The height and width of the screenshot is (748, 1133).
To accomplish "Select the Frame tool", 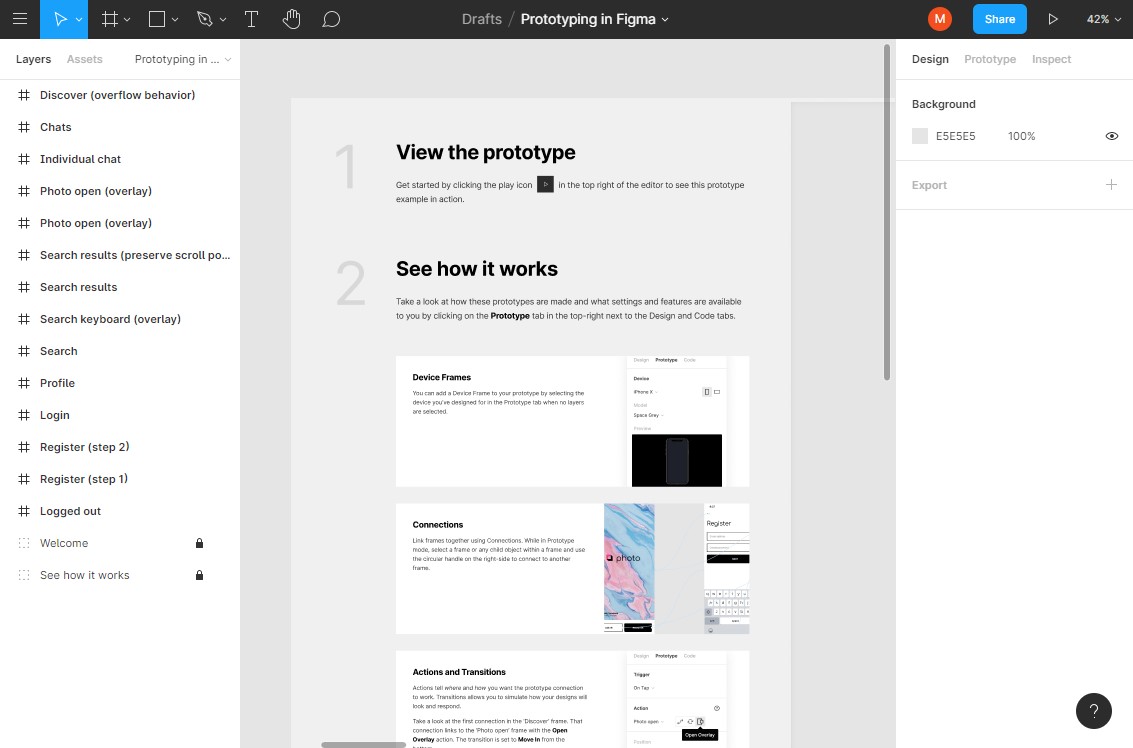I will (x=110, y=20).
